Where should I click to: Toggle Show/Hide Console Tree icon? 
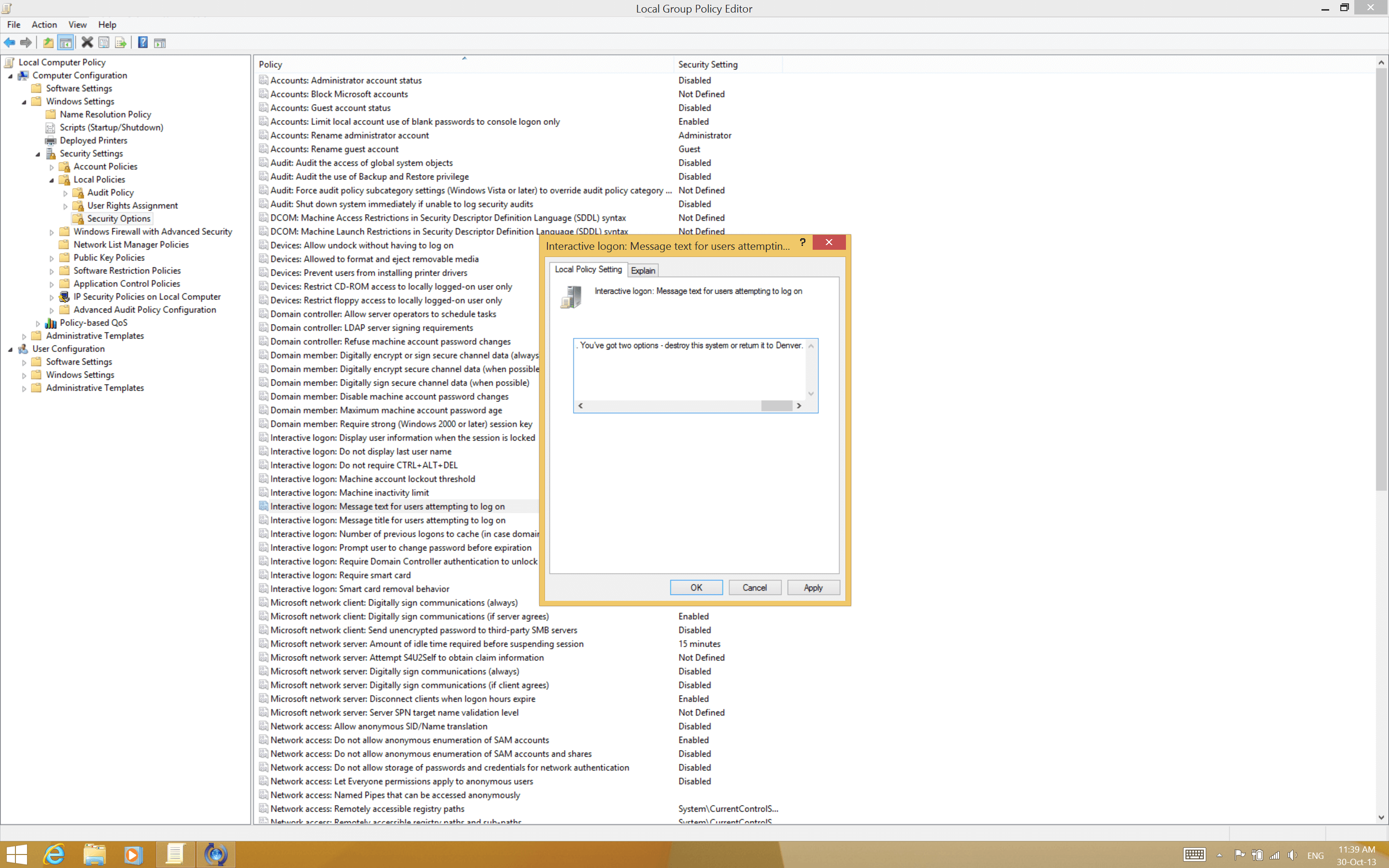click(66, 42)
